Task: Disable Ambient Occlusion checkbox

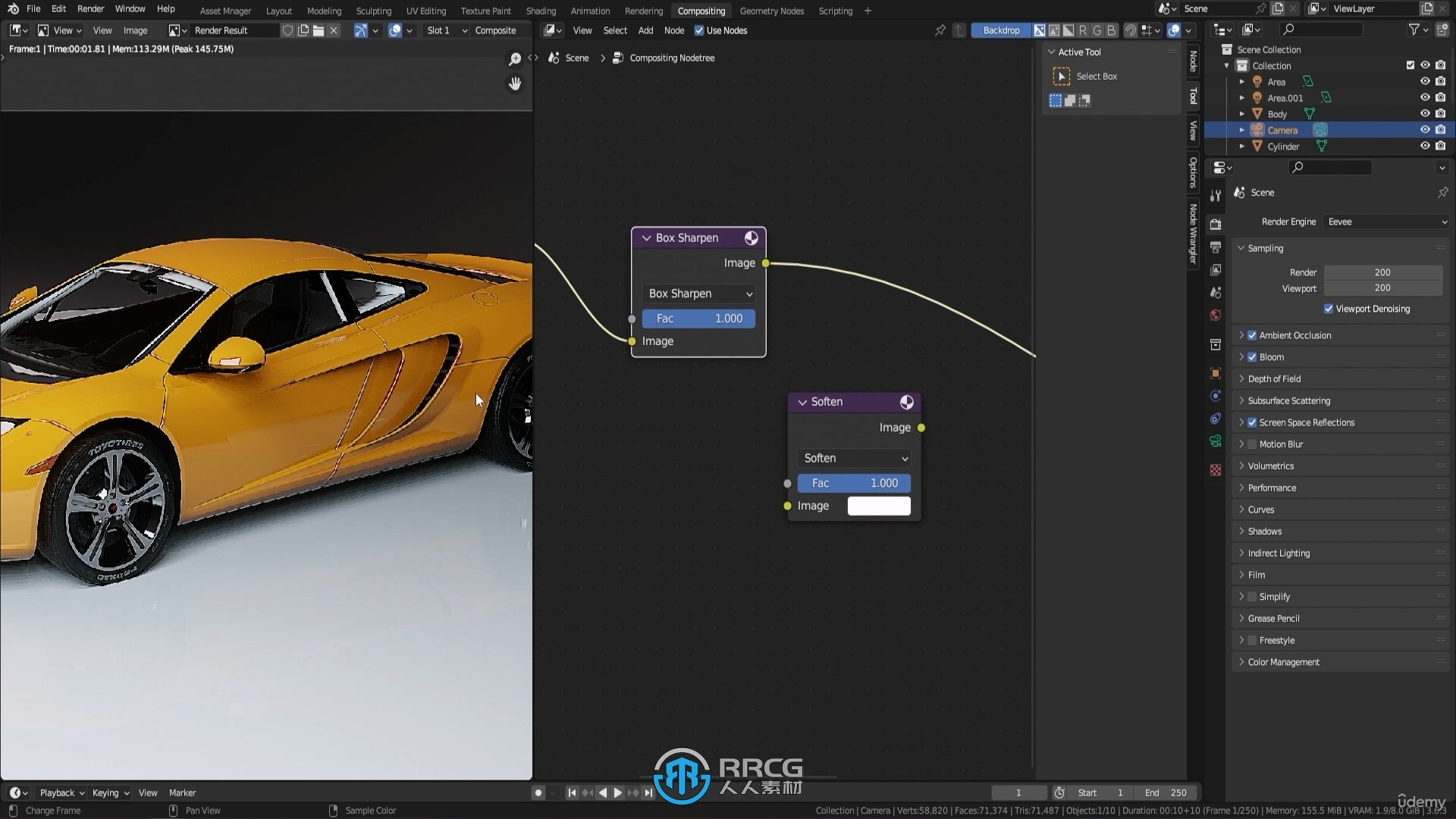Action: (1252, 335)
